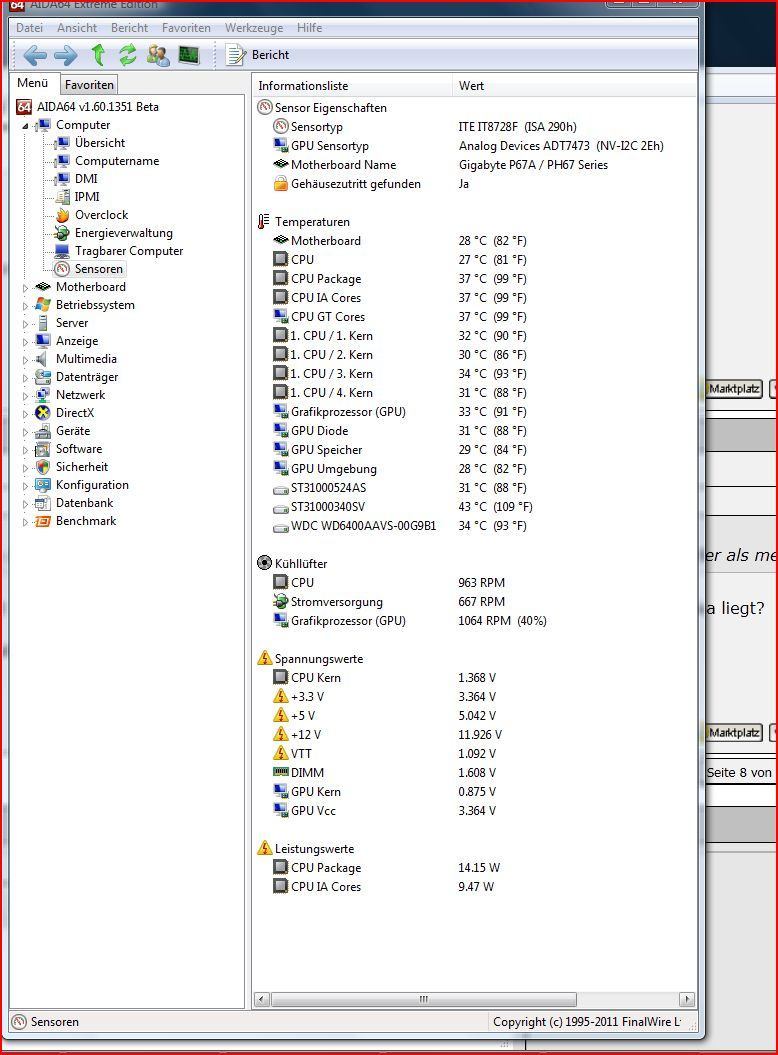Select the Kühllüfter section fan icon
778x1055 pixels.
tap(264, 563)
